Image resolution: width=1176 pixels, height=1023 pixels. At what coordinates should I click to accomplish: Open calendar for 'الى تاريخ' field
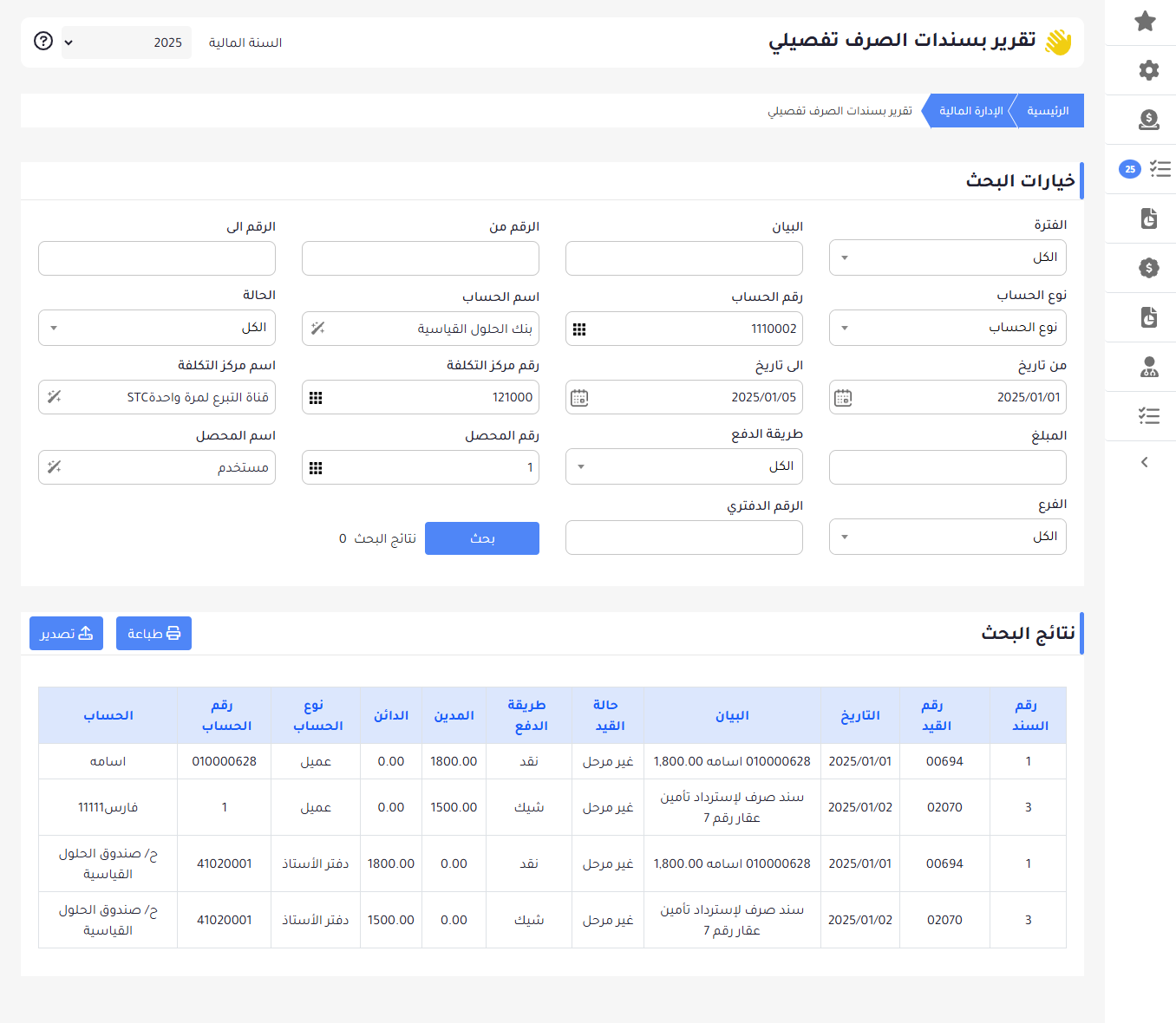point(579,398)
